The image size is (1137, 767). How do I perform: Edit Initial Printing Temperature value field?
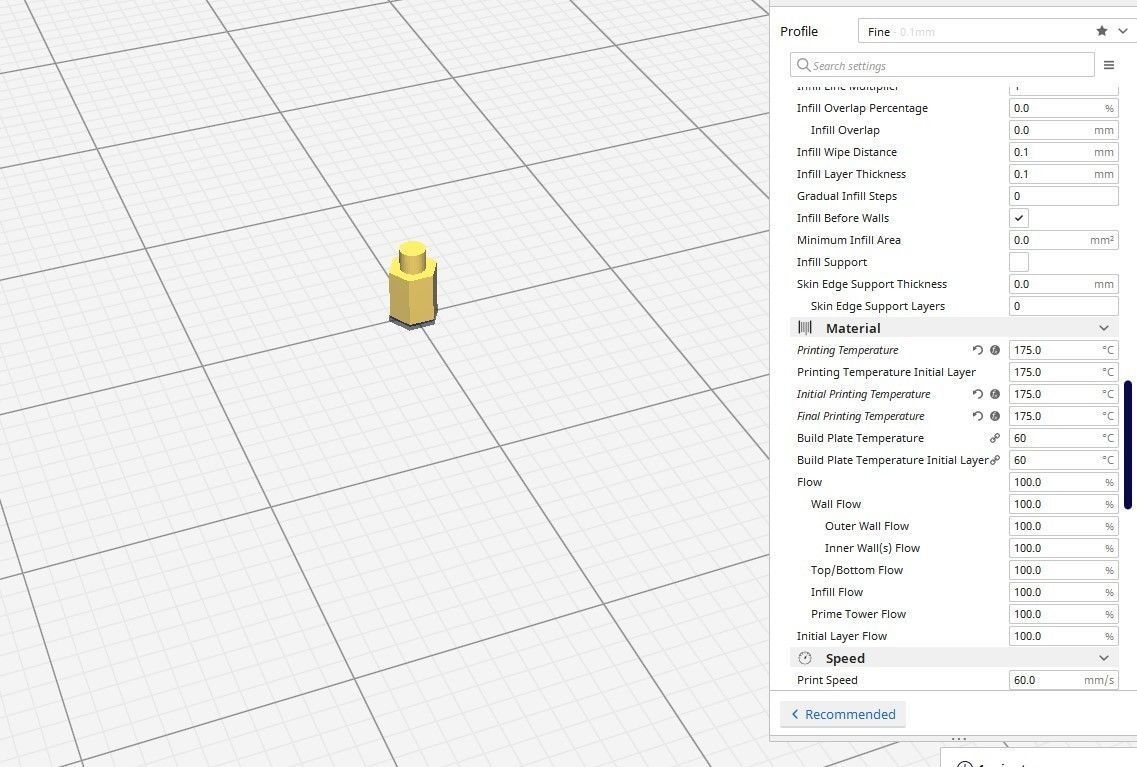point(1063,394)
